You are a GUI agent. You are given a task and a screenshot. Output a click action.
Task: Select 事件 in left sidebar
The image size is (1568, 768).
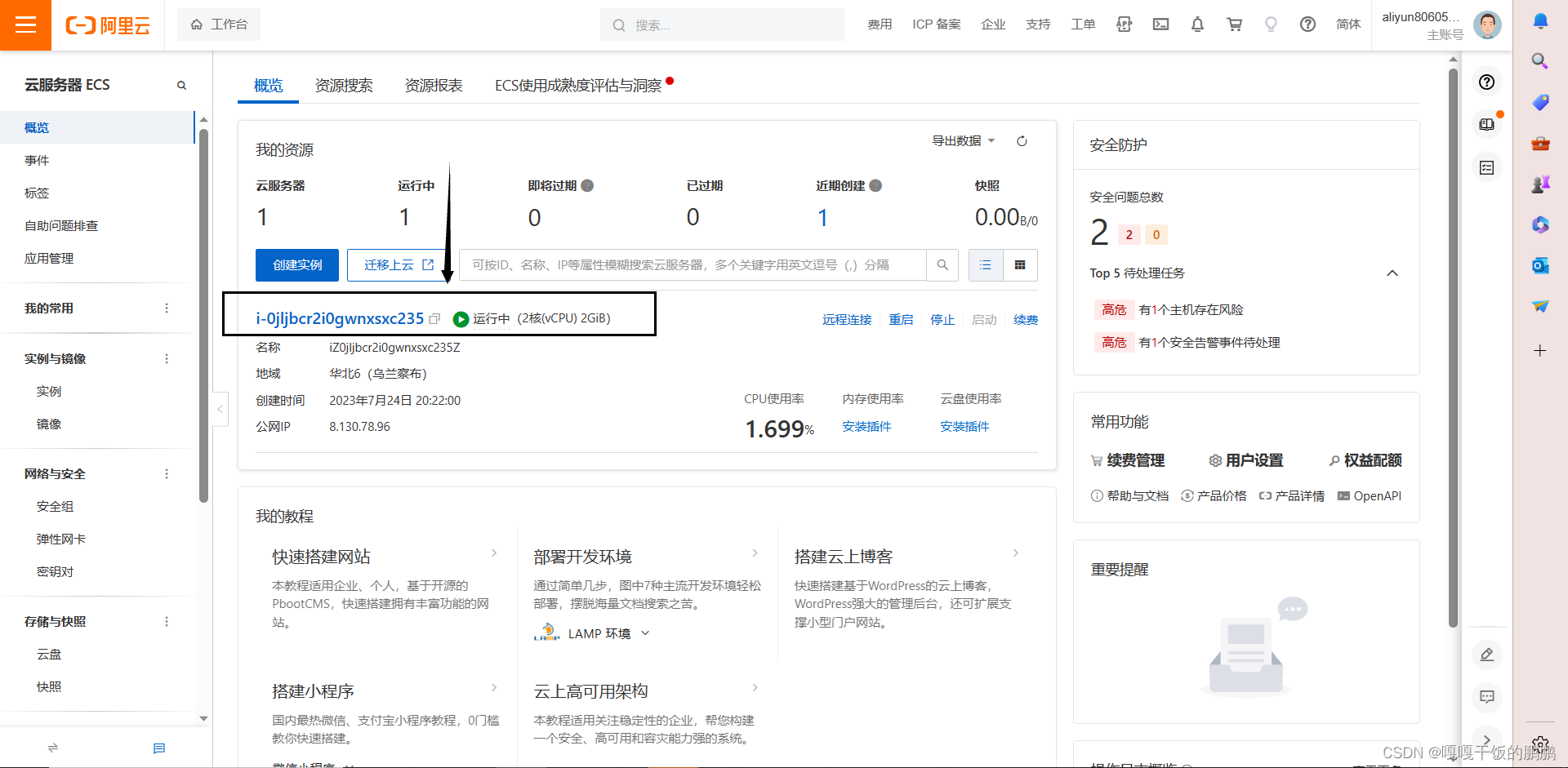coord(37,160)
